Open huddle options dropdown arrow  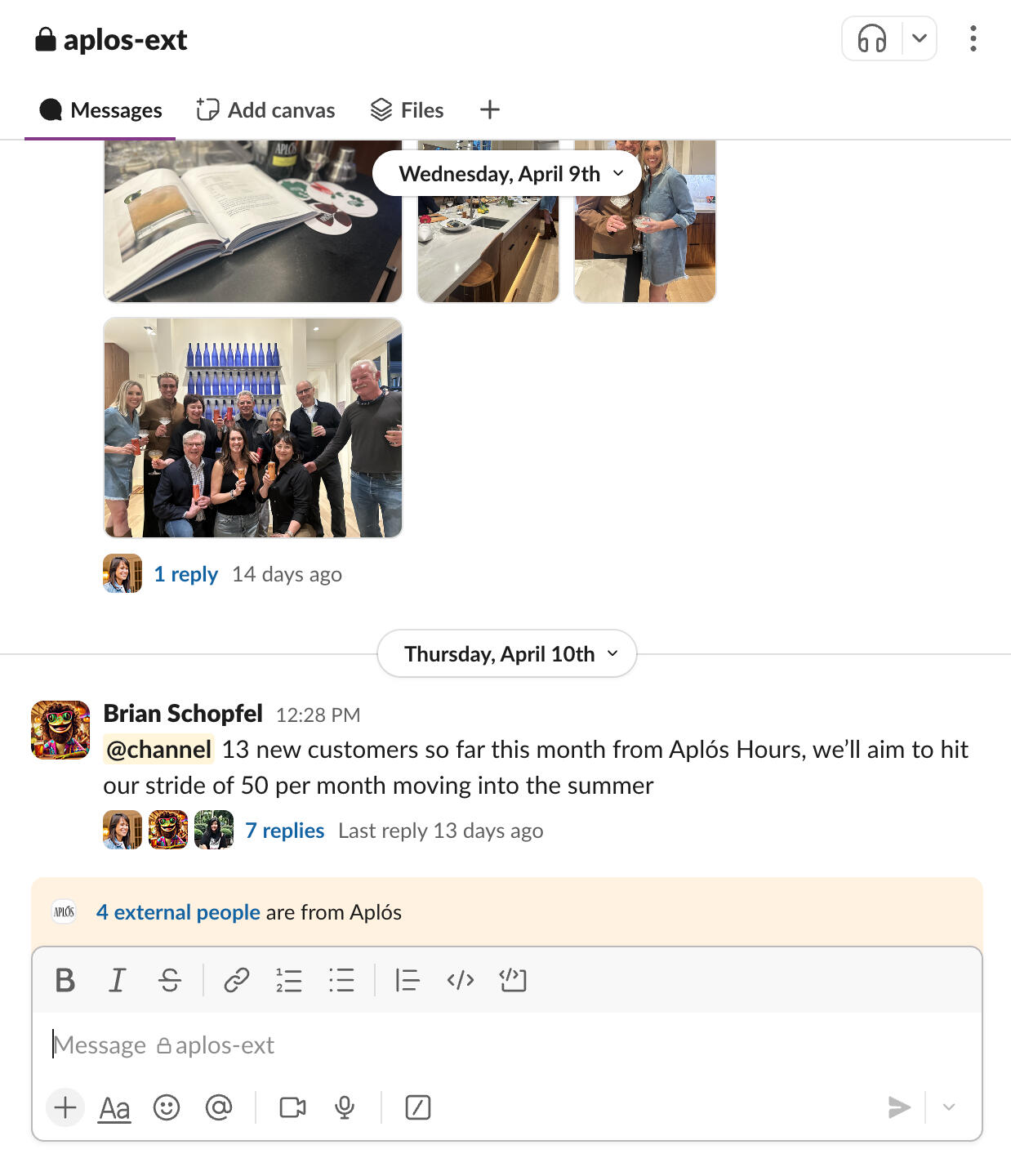(x=920, y=38)
